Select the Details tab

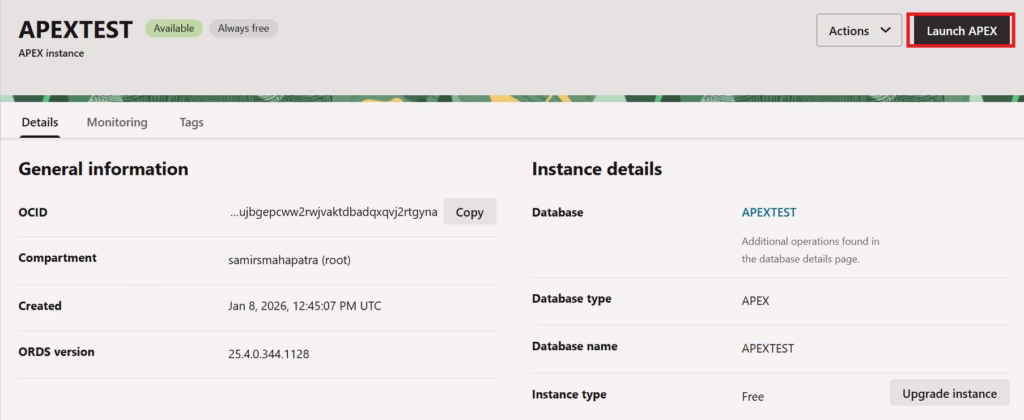click(x=40, y=122)
